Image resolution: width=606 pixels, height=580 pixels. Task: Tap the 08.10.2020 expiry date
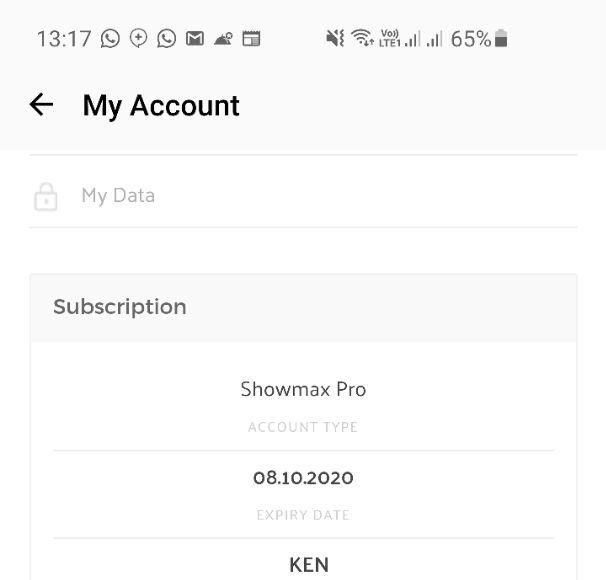[x=303, y=478]
